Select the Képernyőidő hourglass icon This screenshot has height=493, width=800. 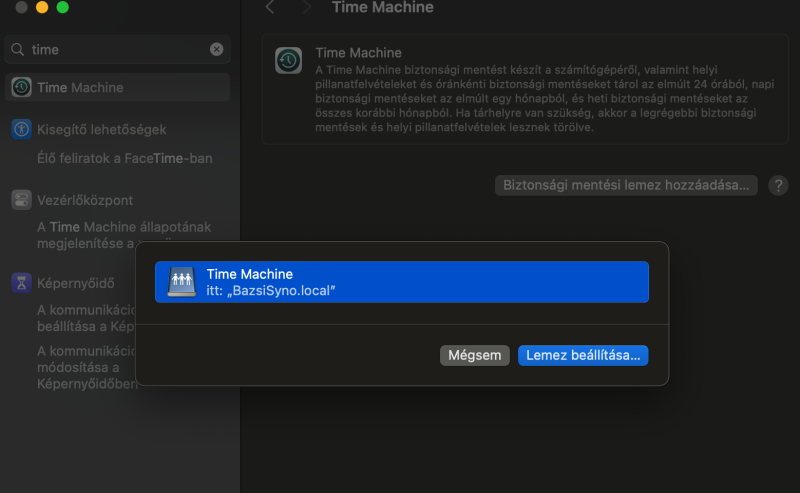(21, 283)
